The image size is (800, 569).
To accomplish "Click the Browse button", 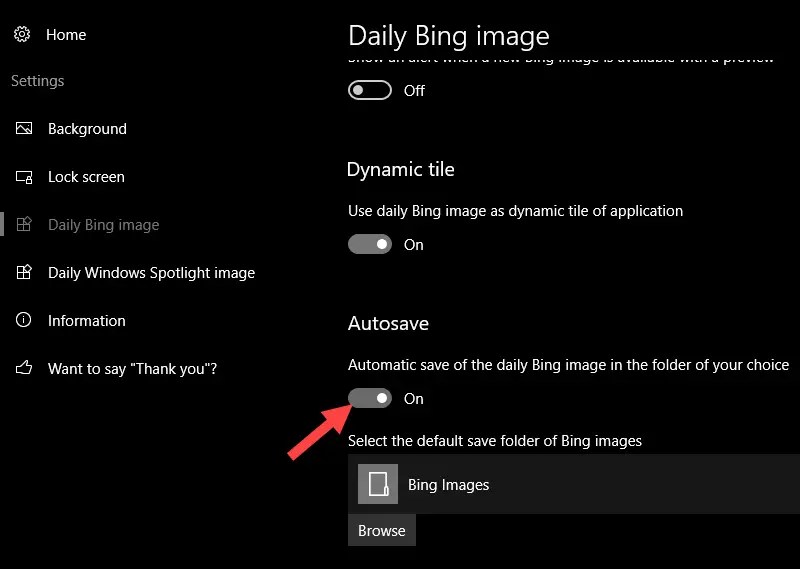I will (382, 531).
